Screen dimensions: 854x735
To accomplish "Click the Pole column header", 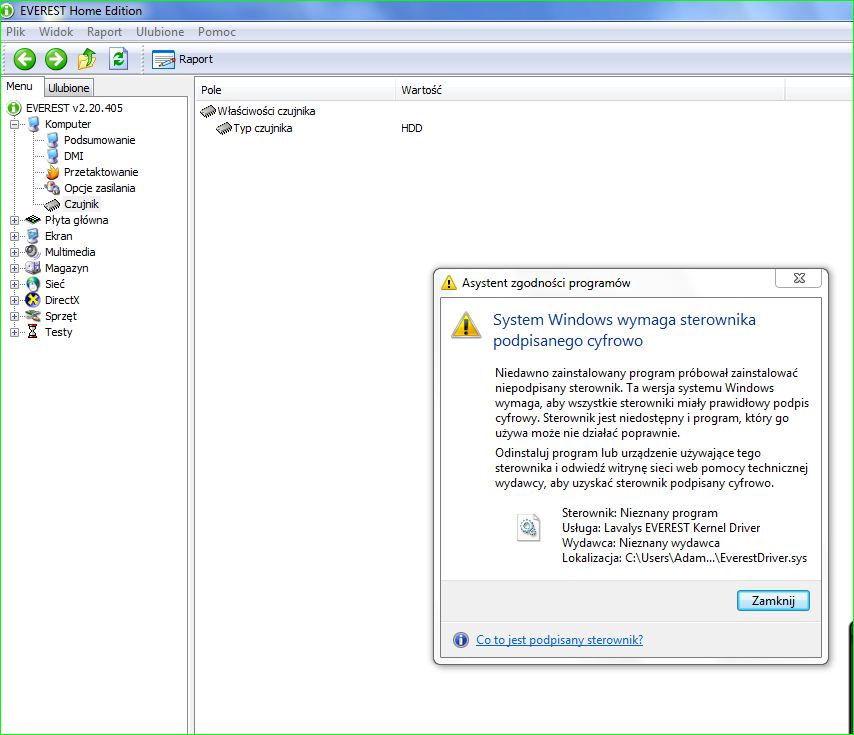I will [295, 90].
